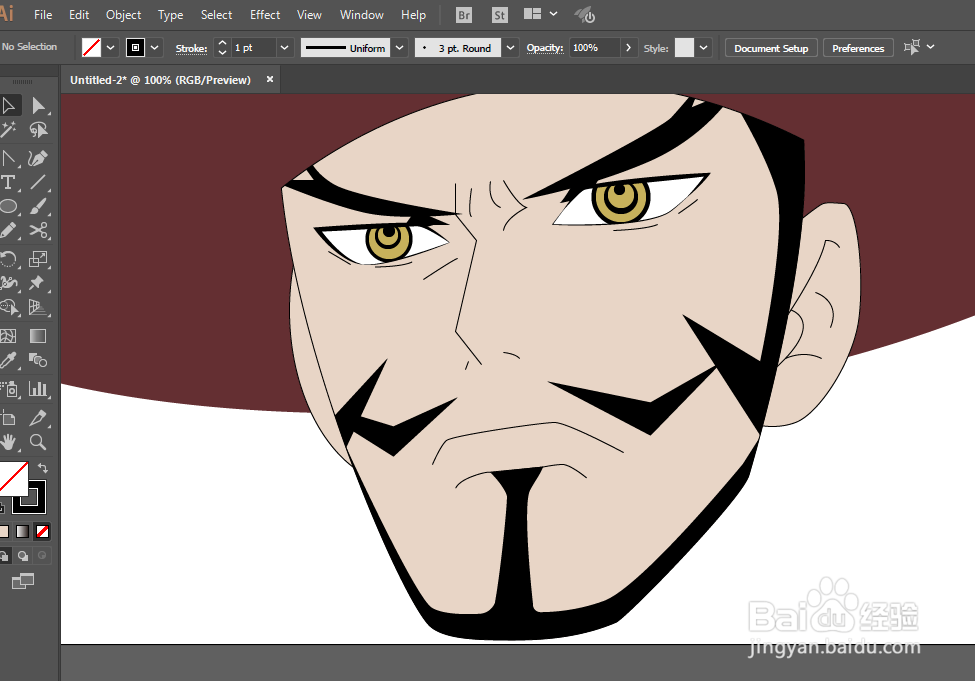Viewport: 975px width, 681px height.
Task: Open the stroke weight dropdown
Action: (x=285, y=48)
